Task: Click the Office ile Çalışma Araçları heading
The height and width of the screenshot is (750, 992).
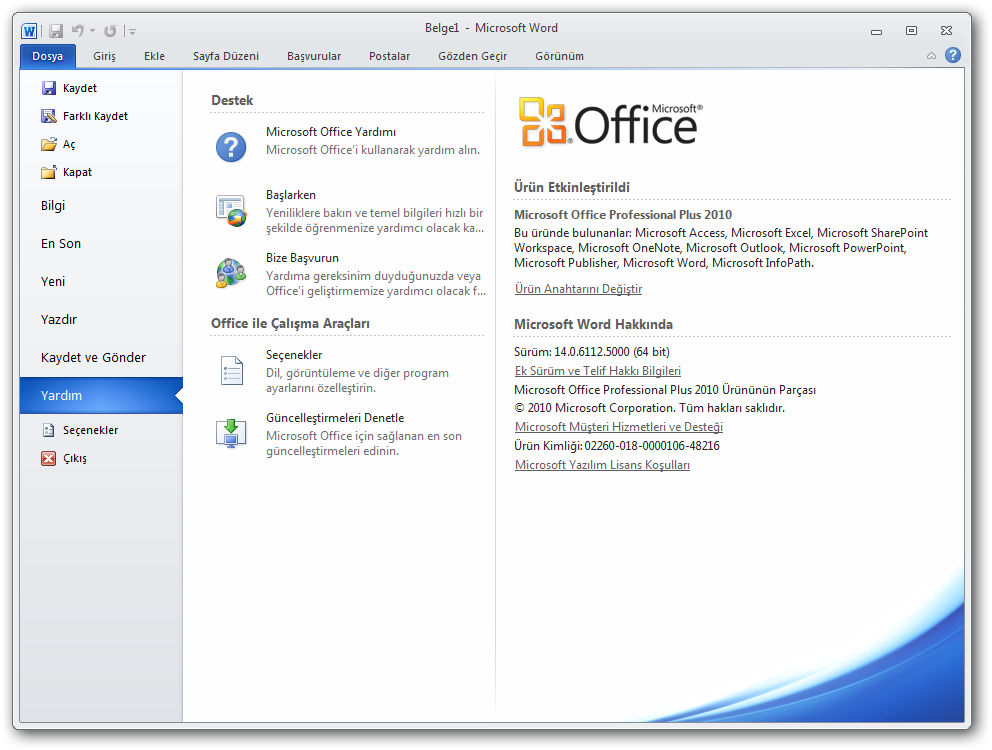Action: (x=290, y=323)
